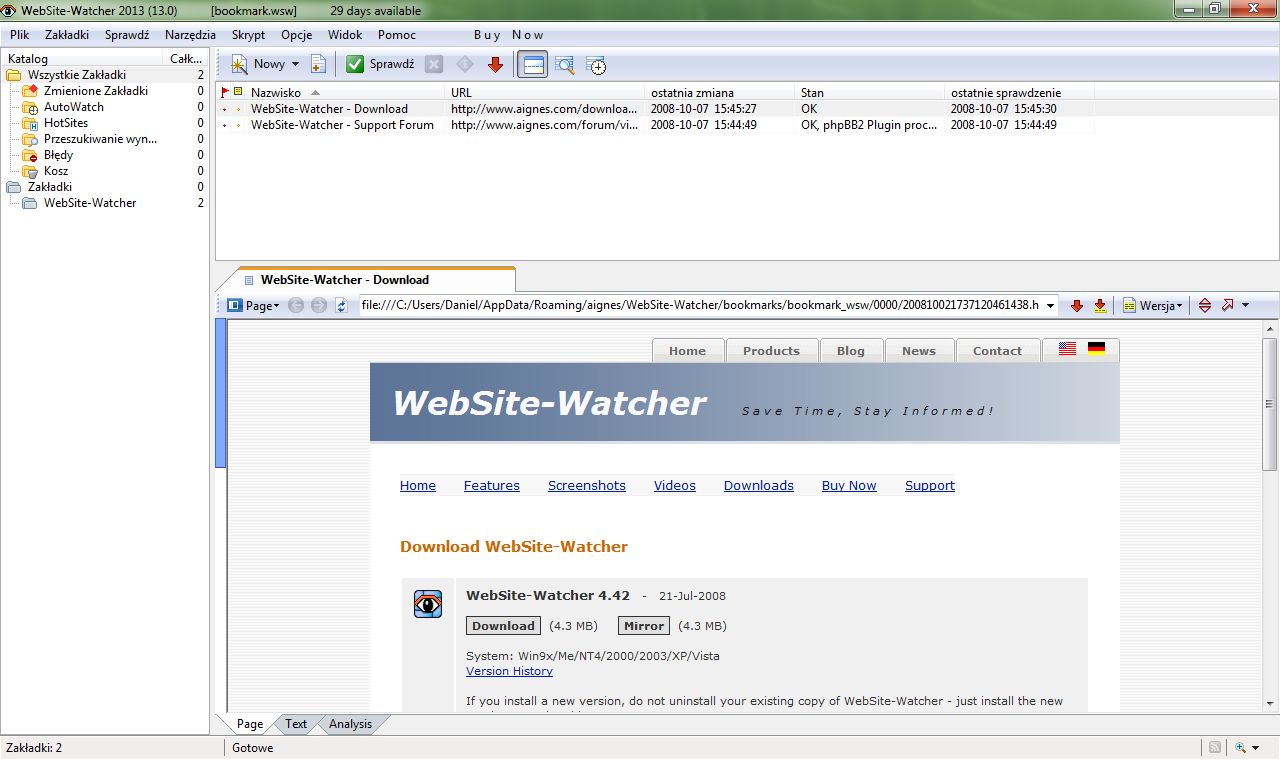Viewport: 1280px width, 760px height.
Task: Click the status bar zoom magnifier icon
Action: (1240, 747)
